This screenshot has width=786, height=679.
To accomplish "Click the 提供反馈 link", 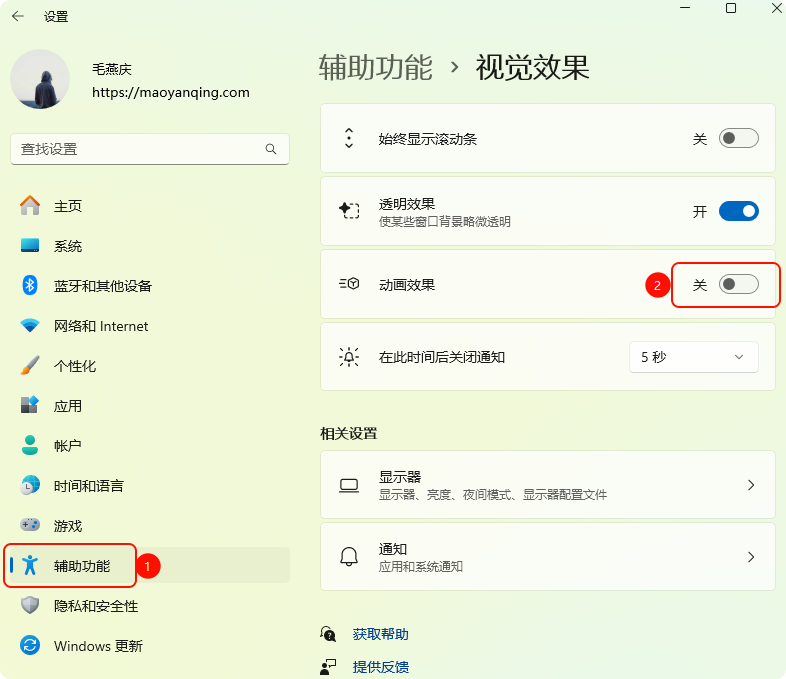I will (x=380, y=667).
